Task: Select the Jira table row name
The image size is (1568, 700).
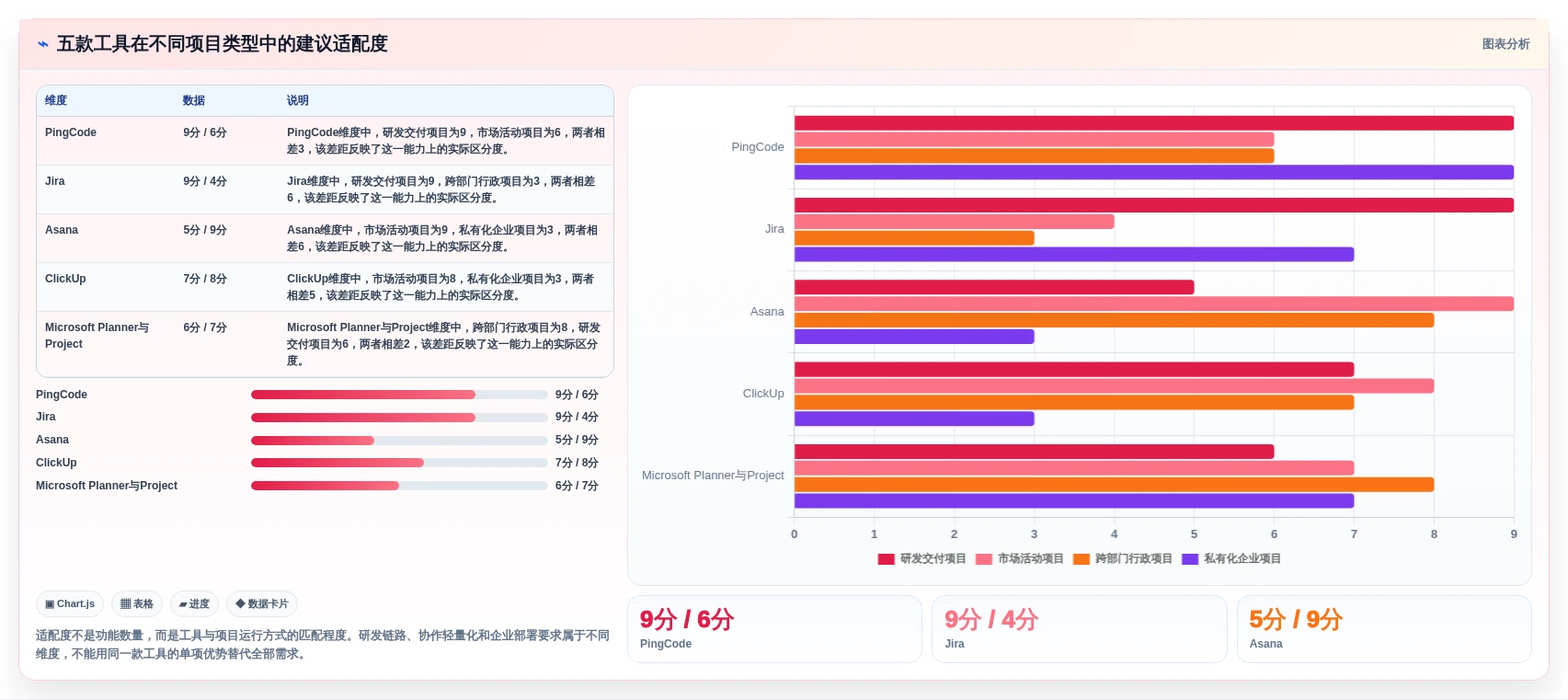Action: pos(55,181)
